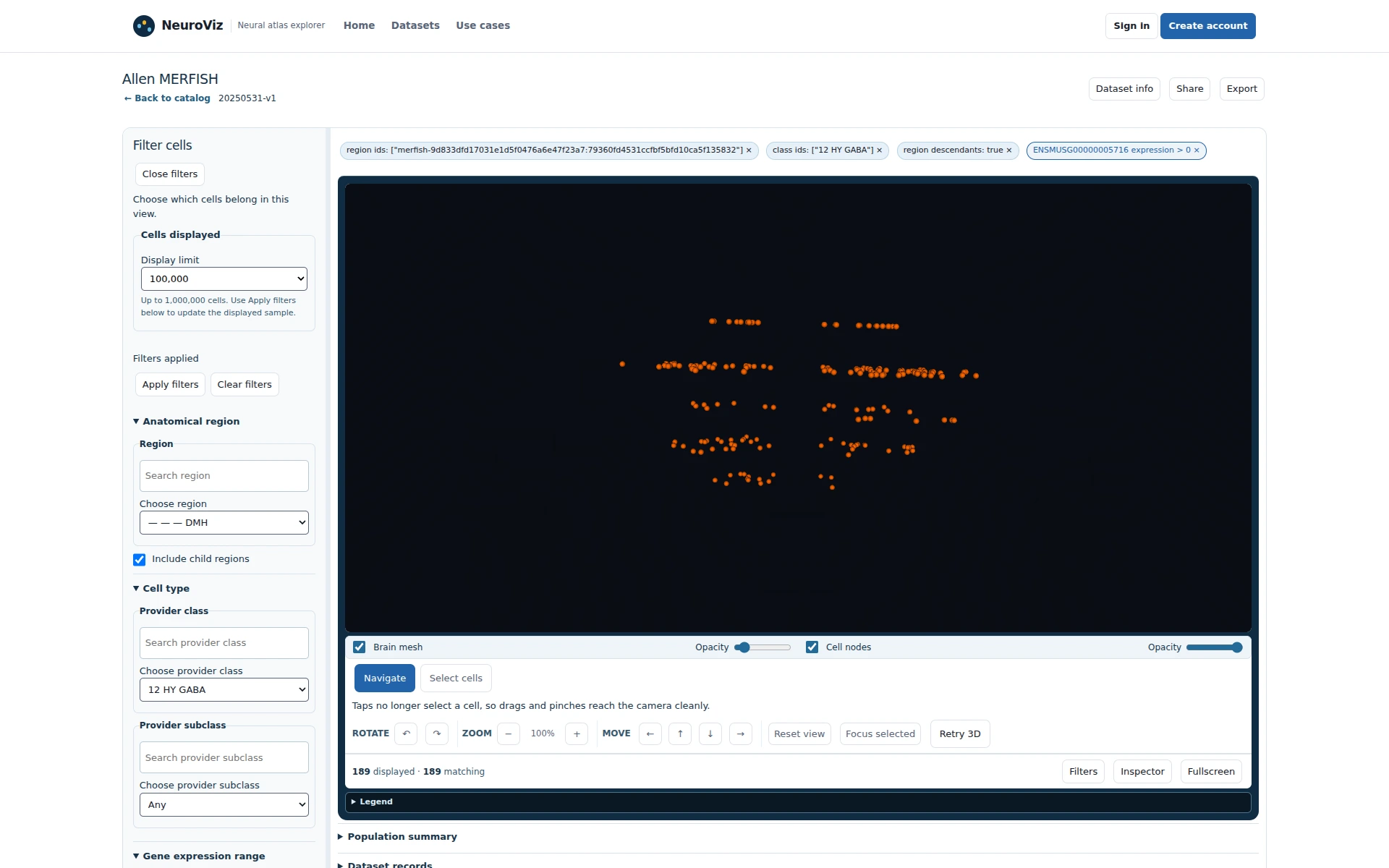Toggle Cell nodes checkbox
Viewport: 1389px width, 868px height.
click(812, 647)
